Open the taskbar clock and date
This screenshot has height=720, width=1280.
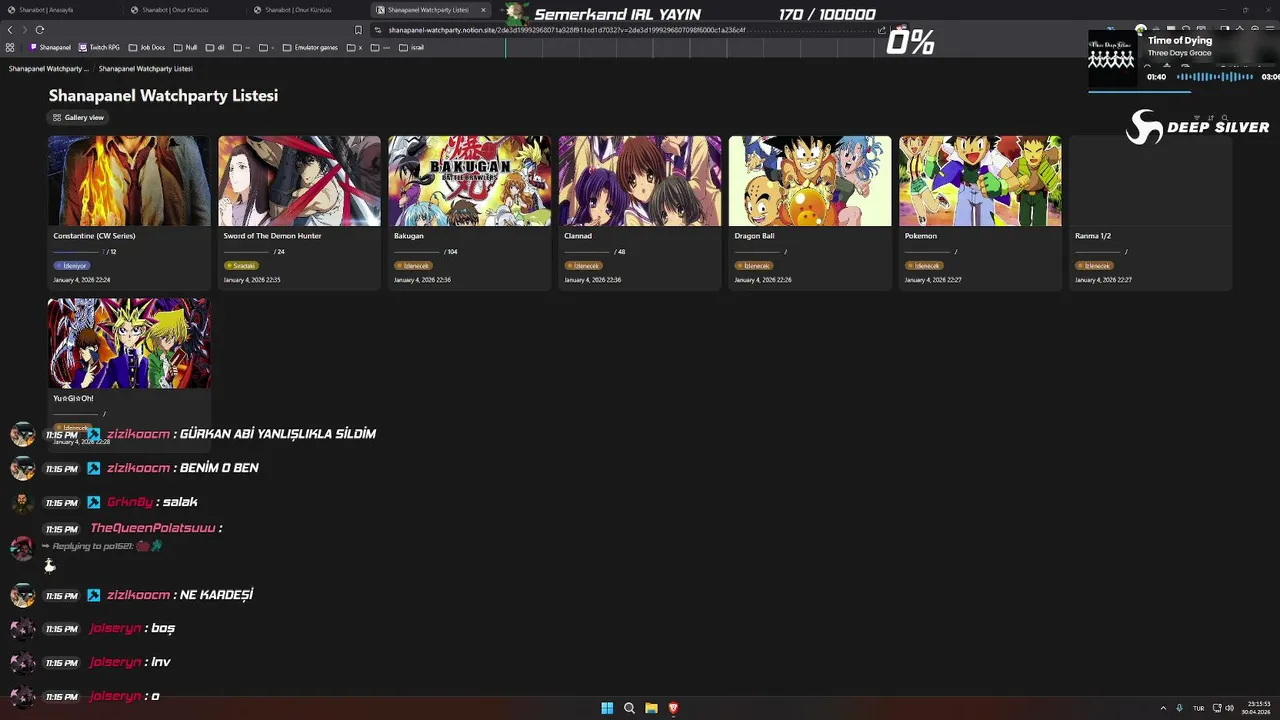pyautogui.click(x=1256, y=708)
